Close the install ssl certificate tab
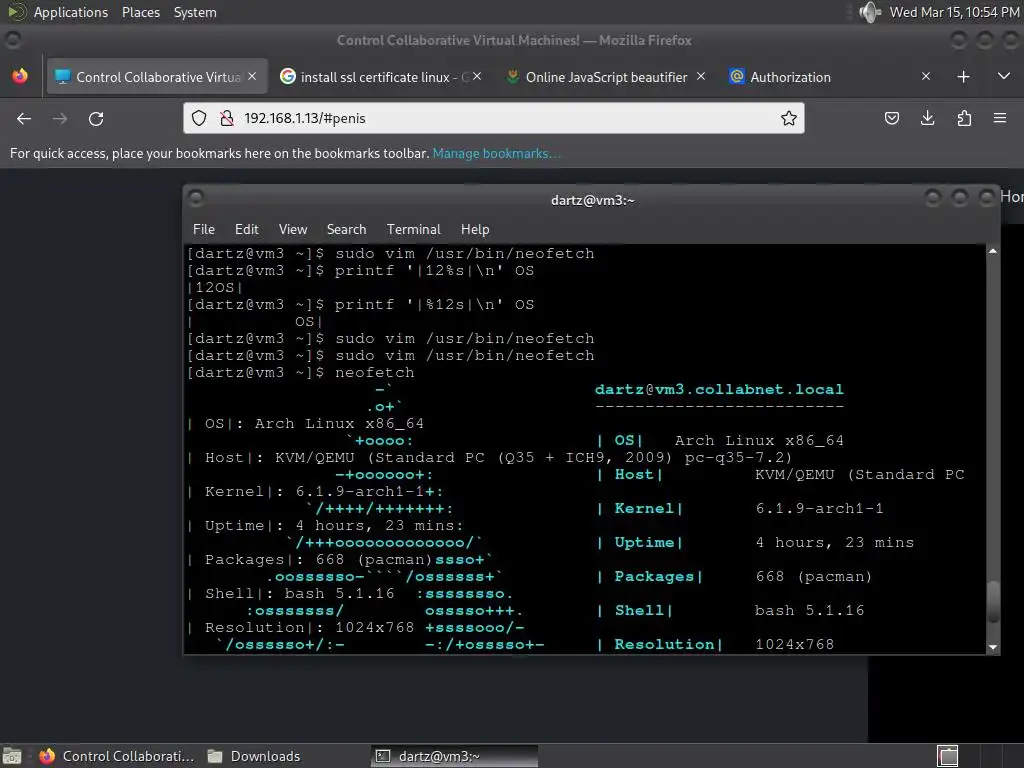This screenshot has width=1024, height=768. point(477,76)
